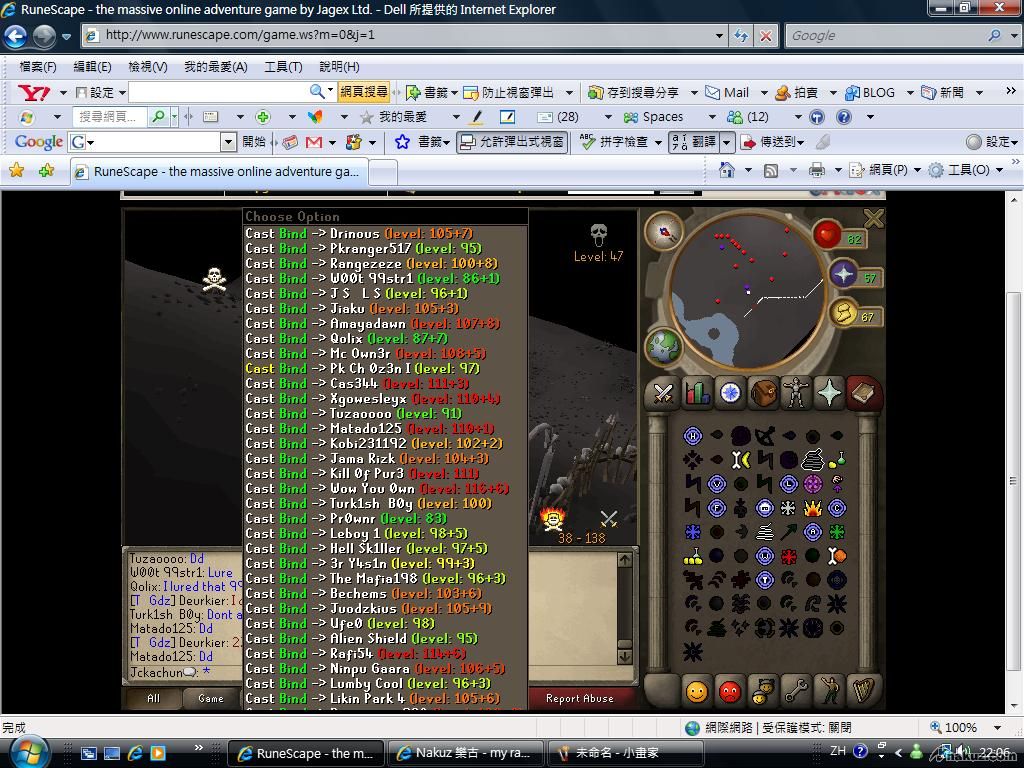Click the Gmail icon in Google toolbar
Viewport: 1024px width, 768px height.
click(x=314, y=142)
